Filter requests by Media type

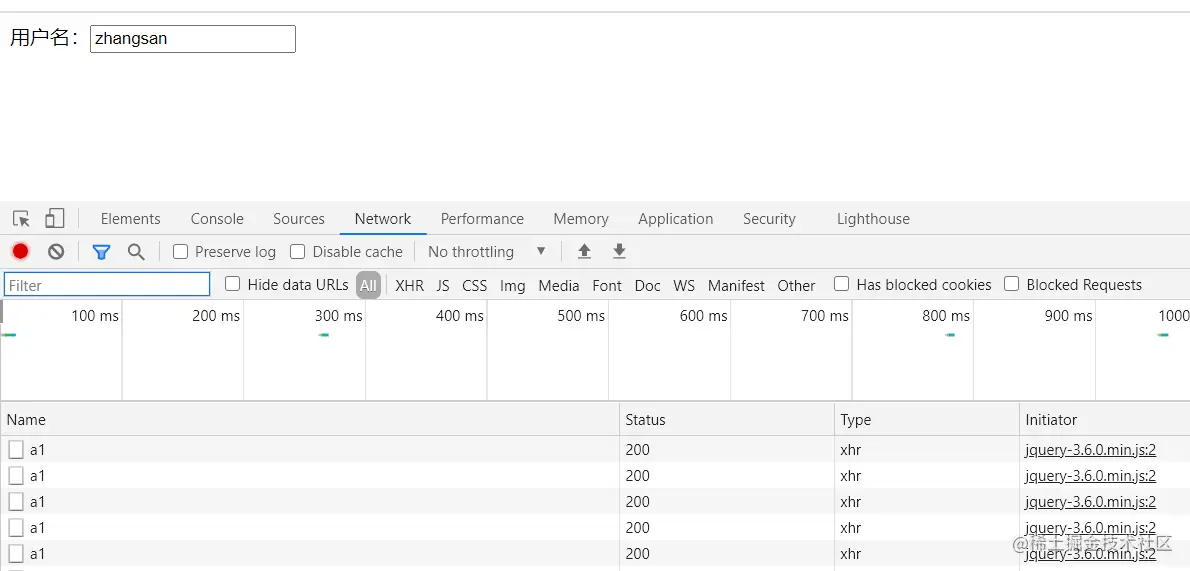click(559, 286)
